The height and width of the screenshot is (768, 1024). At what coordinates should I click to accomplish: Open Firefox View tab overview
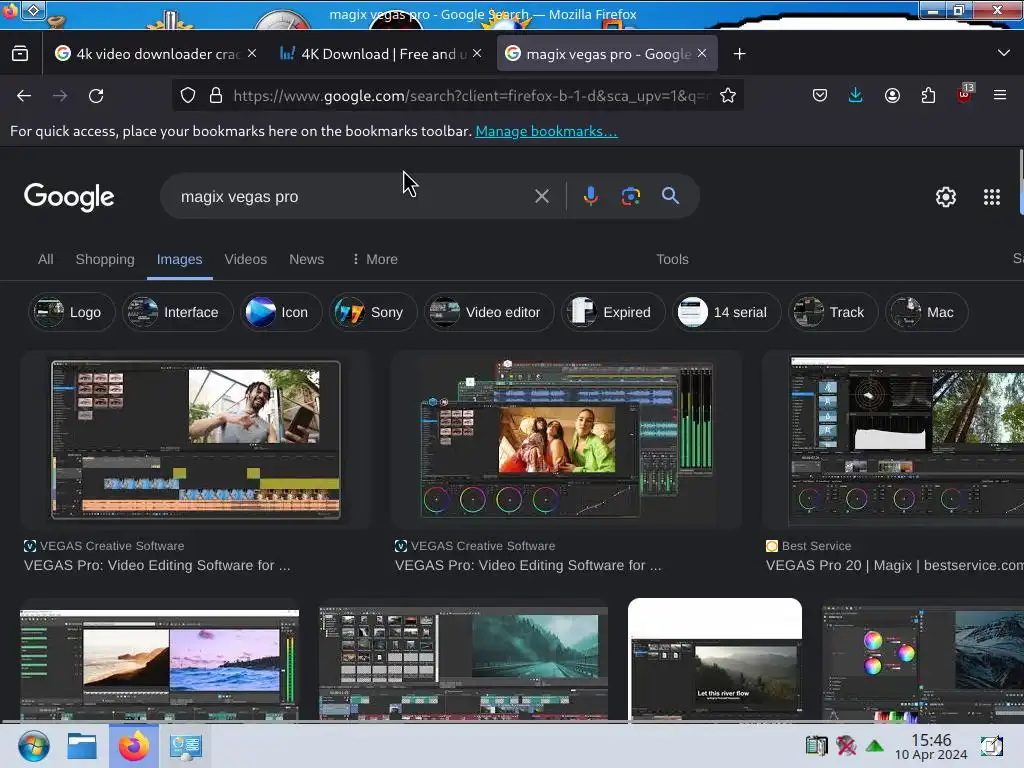coord(20,54)
